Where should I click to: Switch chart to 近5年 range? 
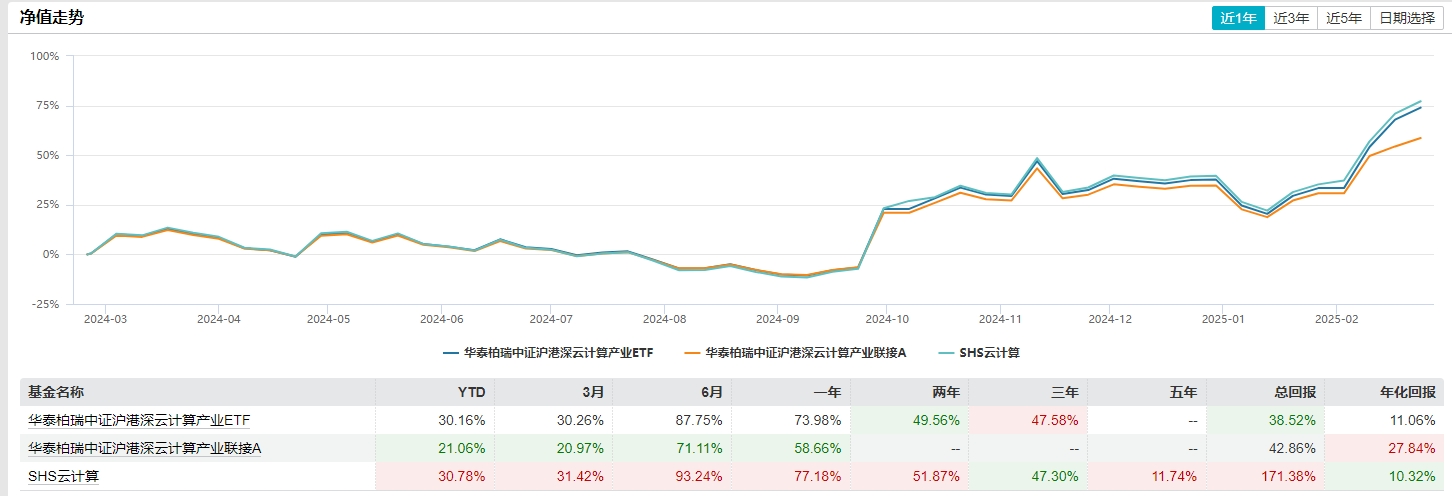[1343, 18]
